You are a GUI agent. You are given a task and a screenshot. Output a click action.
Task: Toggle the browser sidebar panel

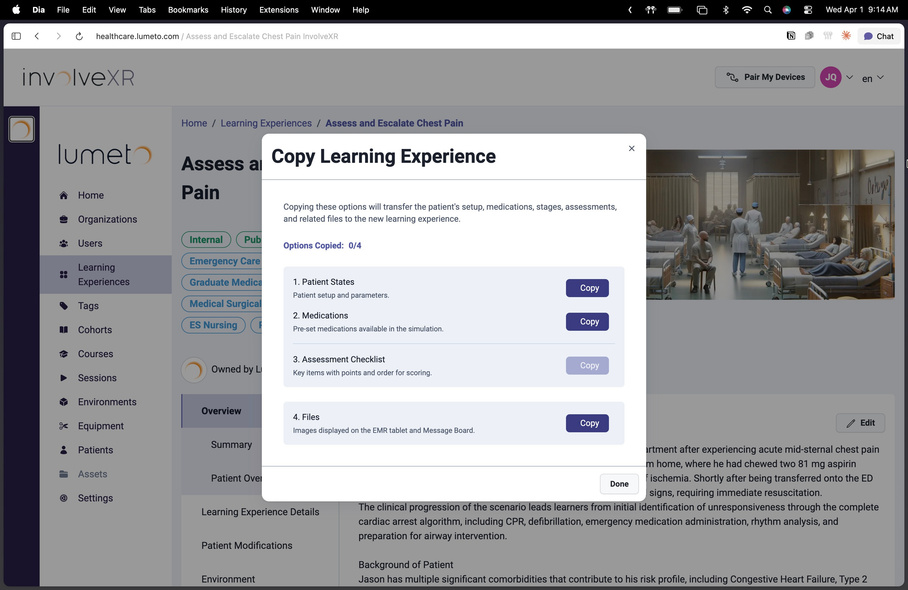[16, 36]
